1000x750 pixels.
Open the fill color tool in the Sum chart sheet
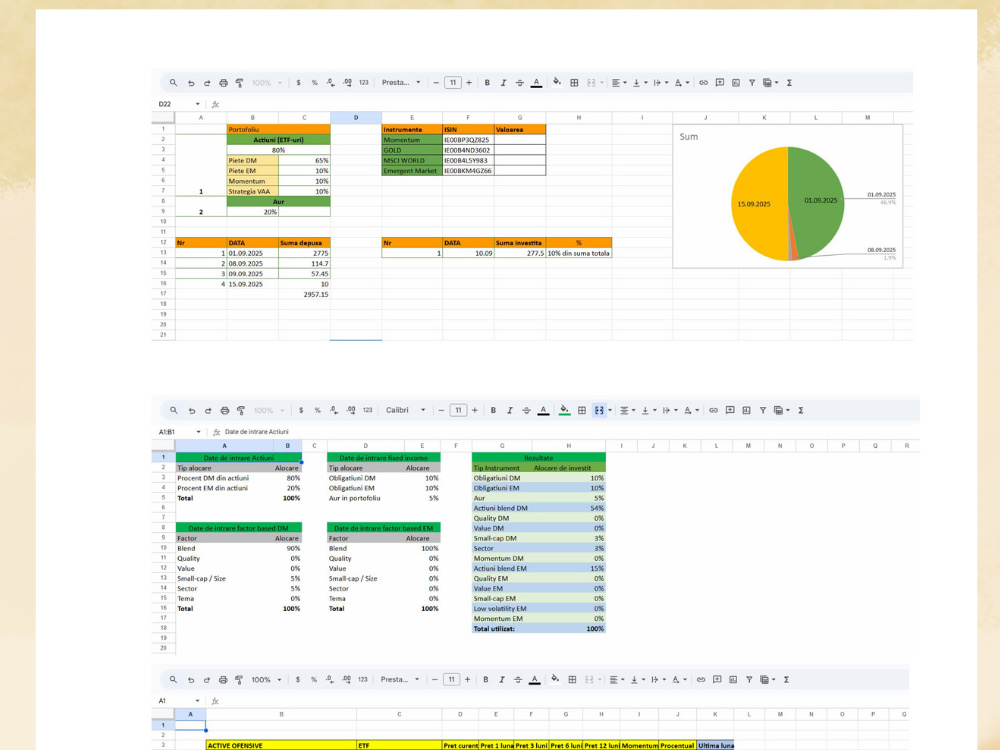557,82
